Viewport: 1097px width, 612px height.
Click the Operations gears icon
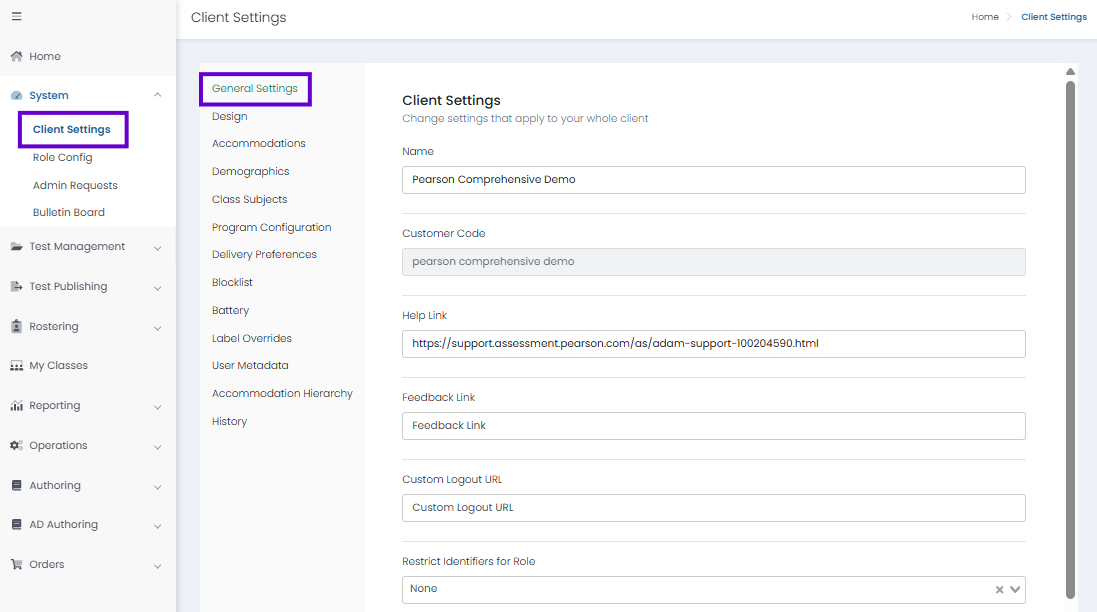tap(16, 446)
